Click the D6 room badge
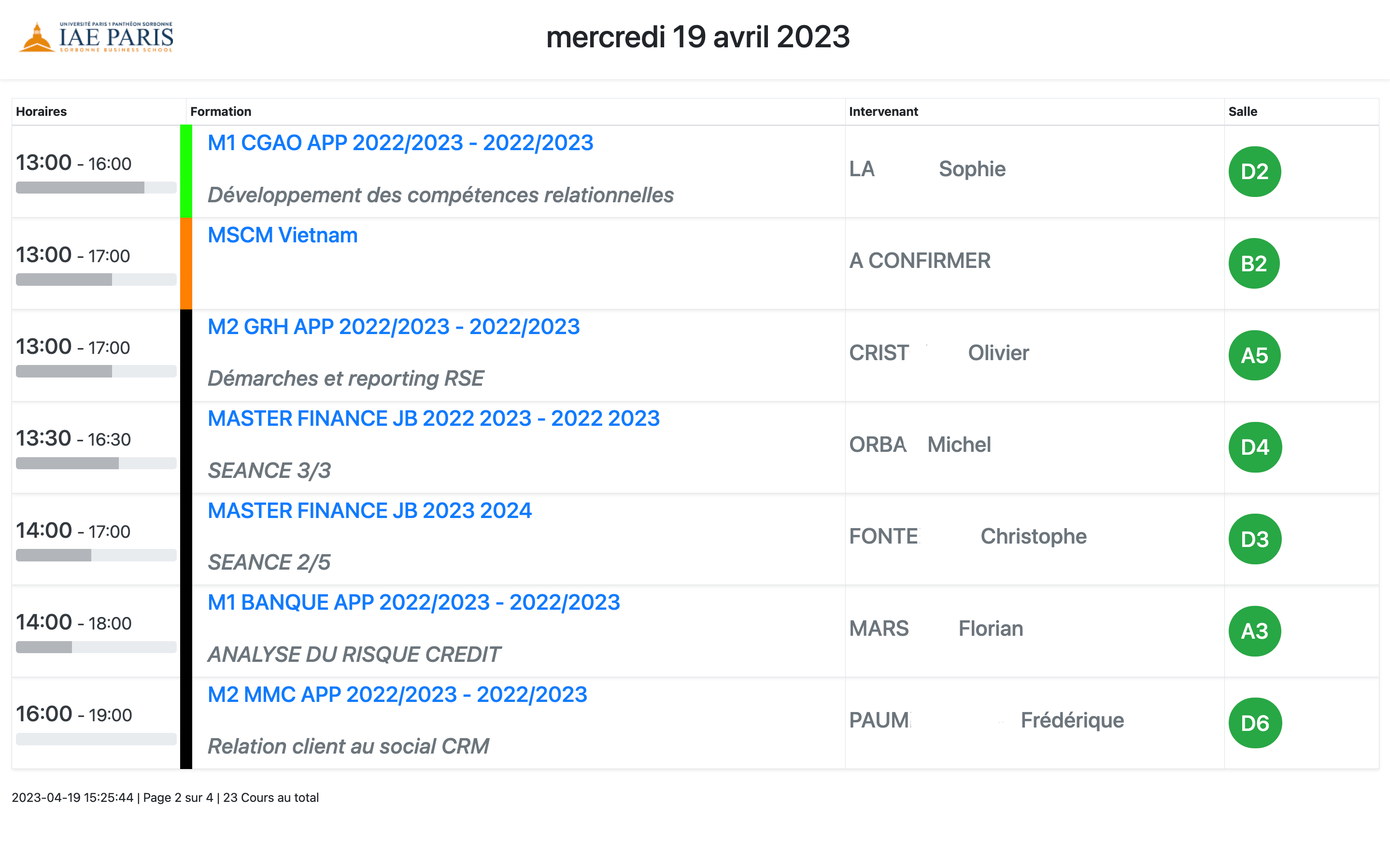This screenshot has height=868, width=1390. click(x=1255, y=723)
